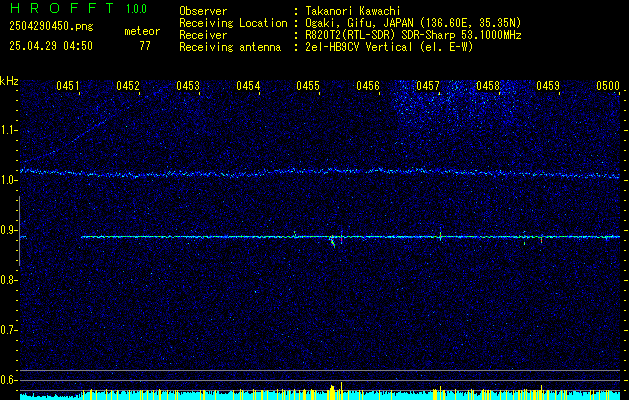629x400 pixels.
Task: Click the Receiving antenna label
Action: (x=230, y=47)
